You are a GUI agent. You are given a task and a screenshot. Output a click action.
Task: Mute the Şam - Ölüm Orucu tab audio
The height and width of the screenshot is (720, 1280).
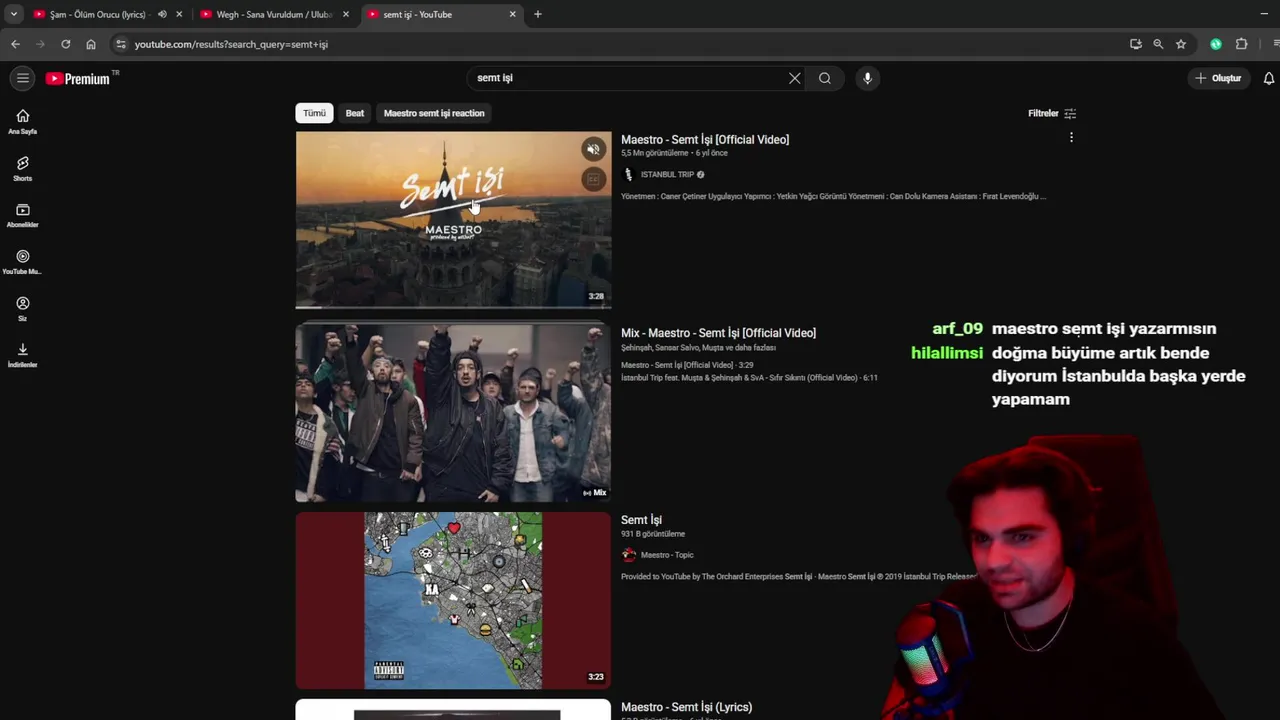(162, 14)
